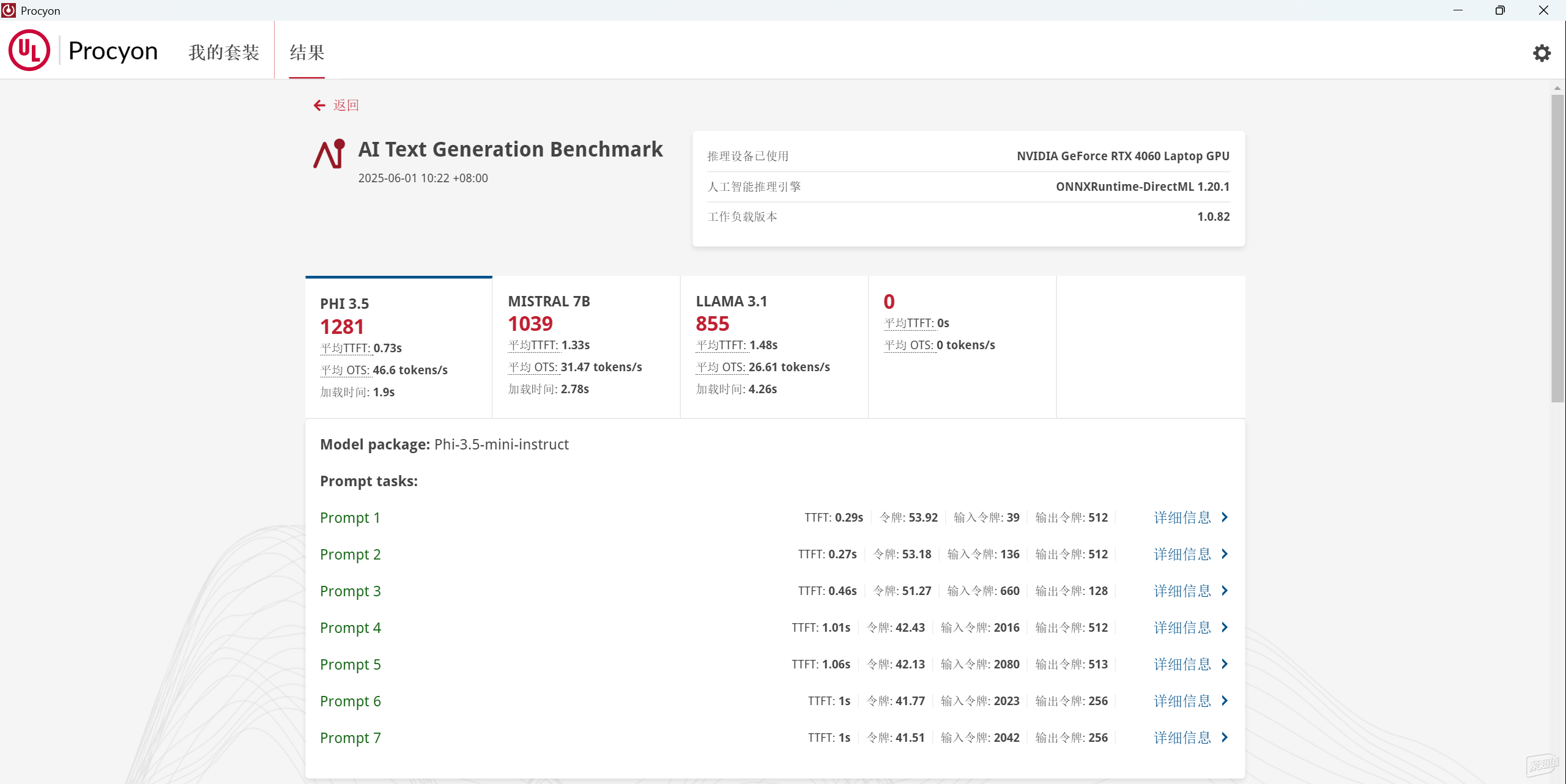Open 详细信息 for Prompt 4

[x=1182, y=627]
